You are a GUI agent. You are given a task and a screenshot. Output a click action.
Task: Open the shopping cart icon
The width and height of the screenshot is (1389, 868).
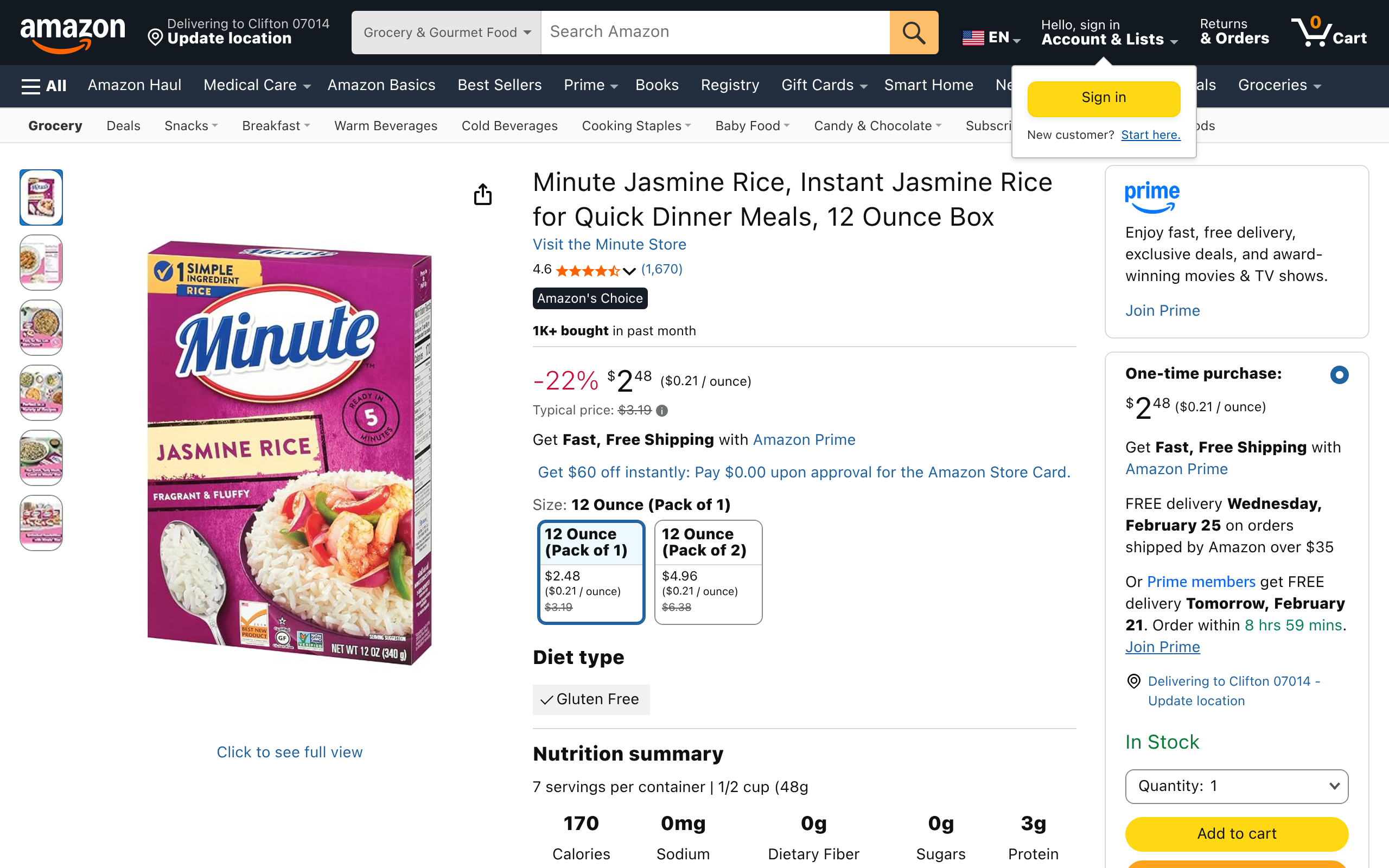1328,33
